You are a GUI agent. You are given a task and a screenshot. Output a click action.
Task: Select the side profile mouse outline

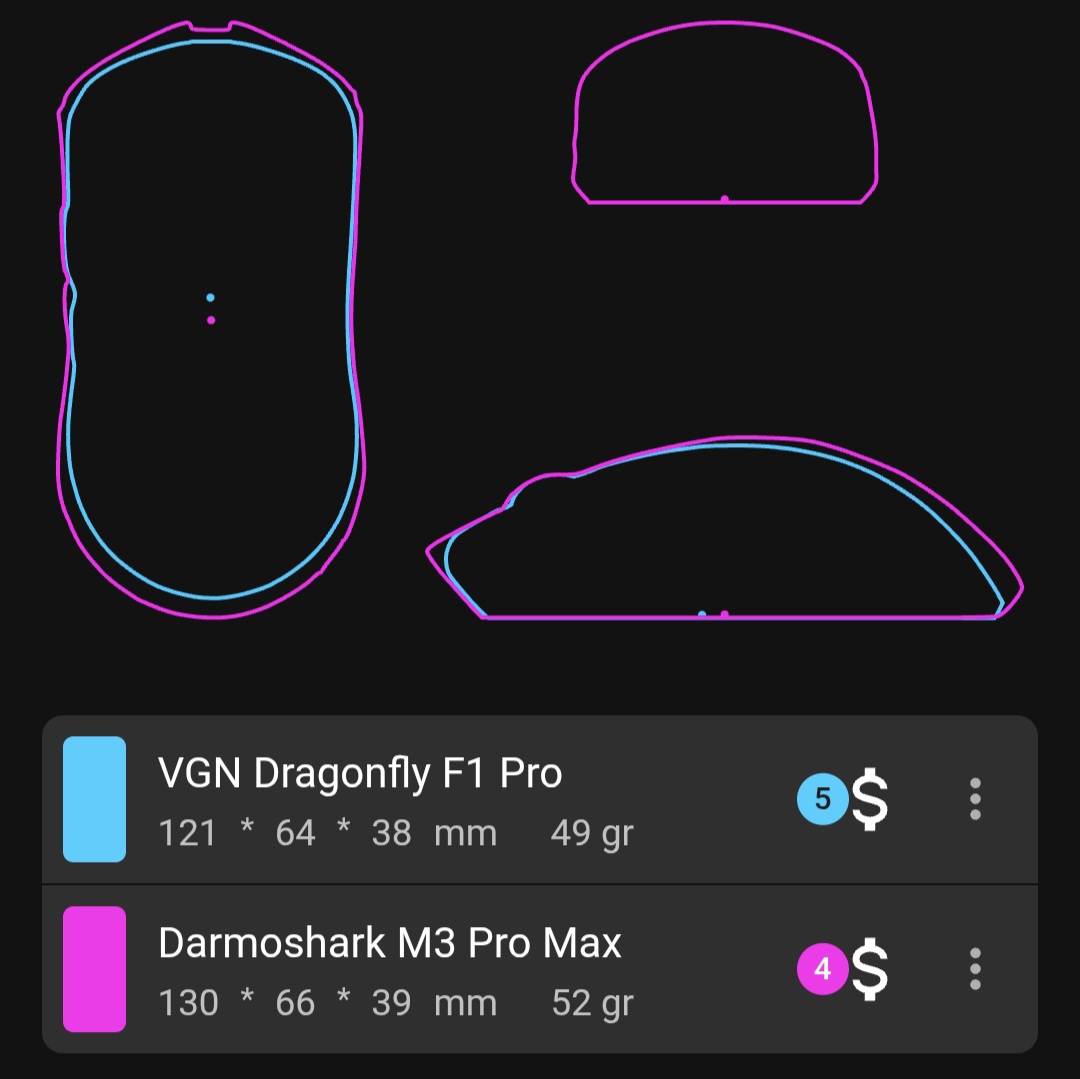pos(725,527)
